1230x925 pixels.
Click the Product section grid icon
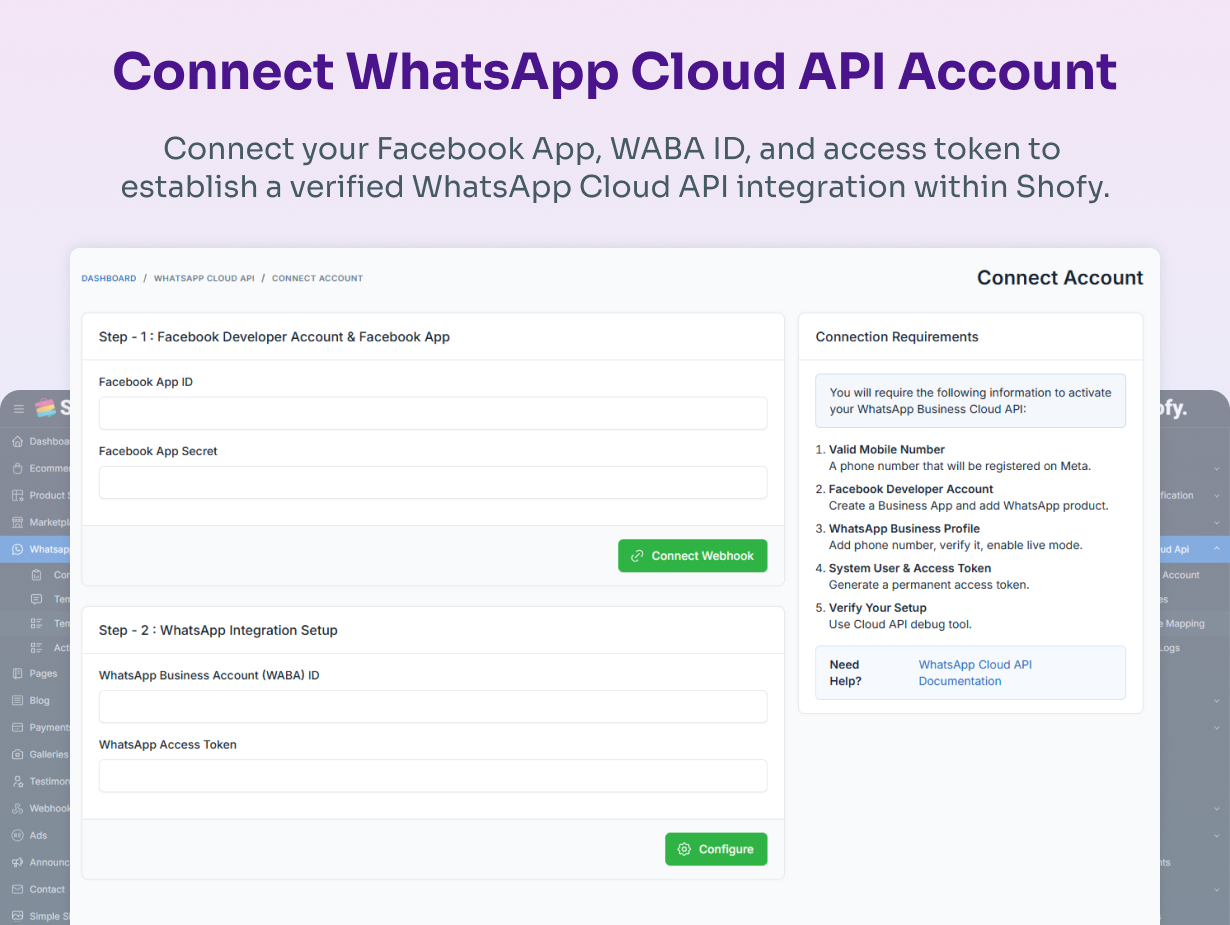(x=16, y=495)
